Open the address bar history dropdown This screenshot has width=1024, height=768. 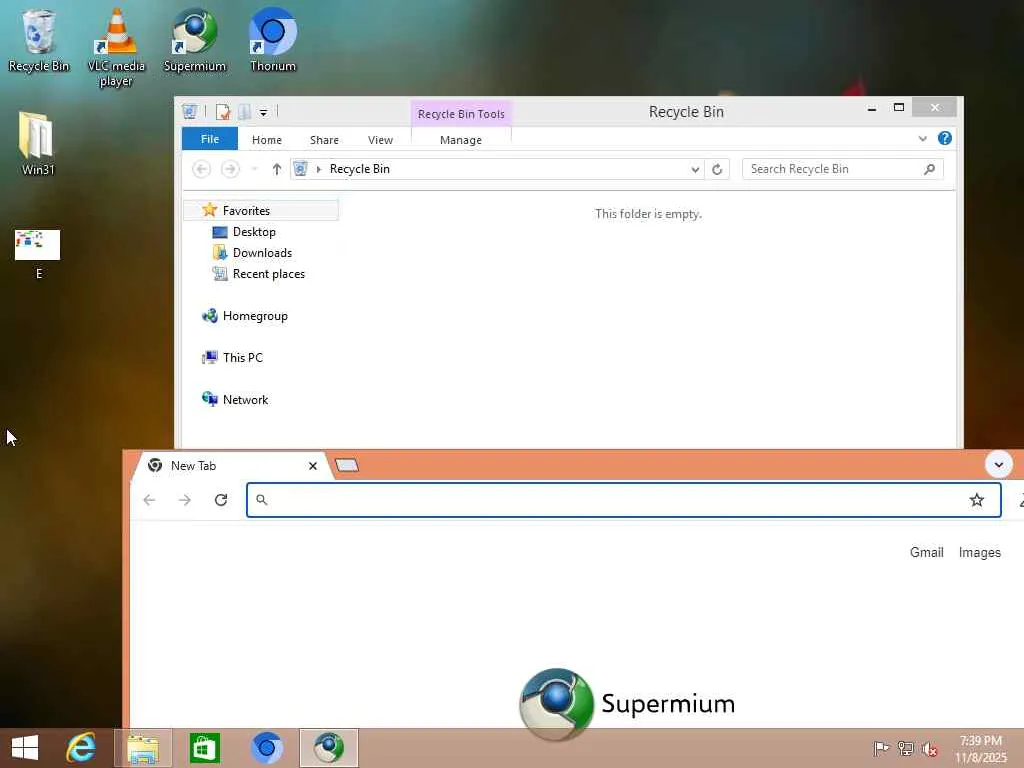pos(695,169)
